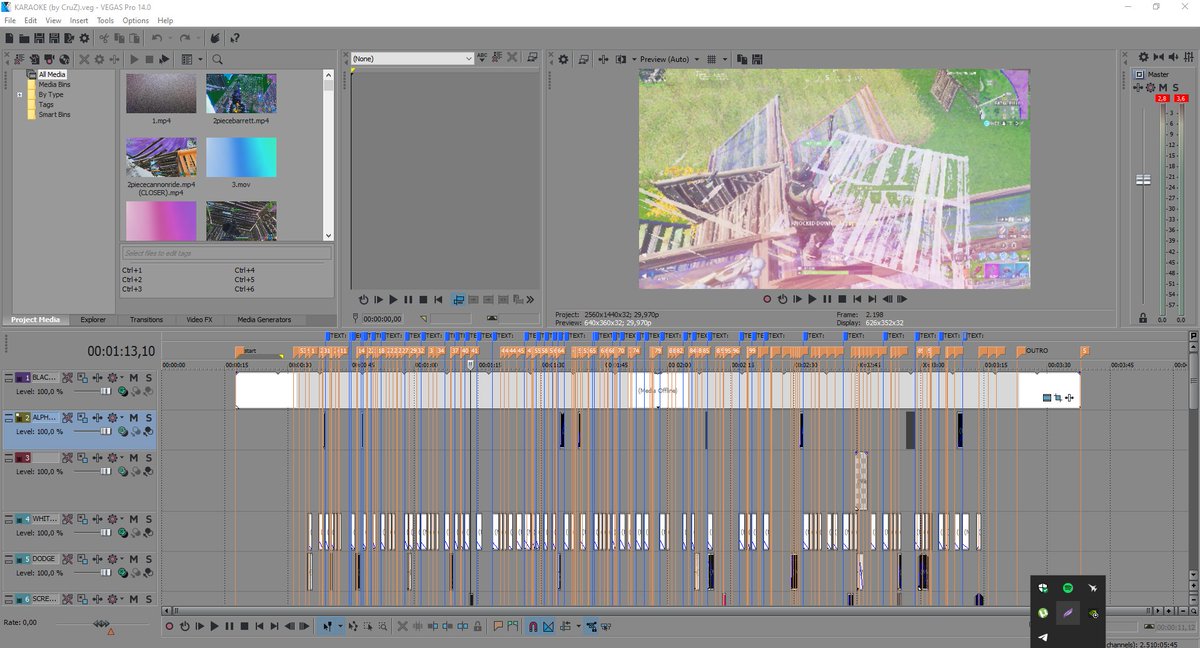This screenshot has width=1200, height=648.
Task: Switch to the Media Generators tab
Action: (x=264, y=320)
